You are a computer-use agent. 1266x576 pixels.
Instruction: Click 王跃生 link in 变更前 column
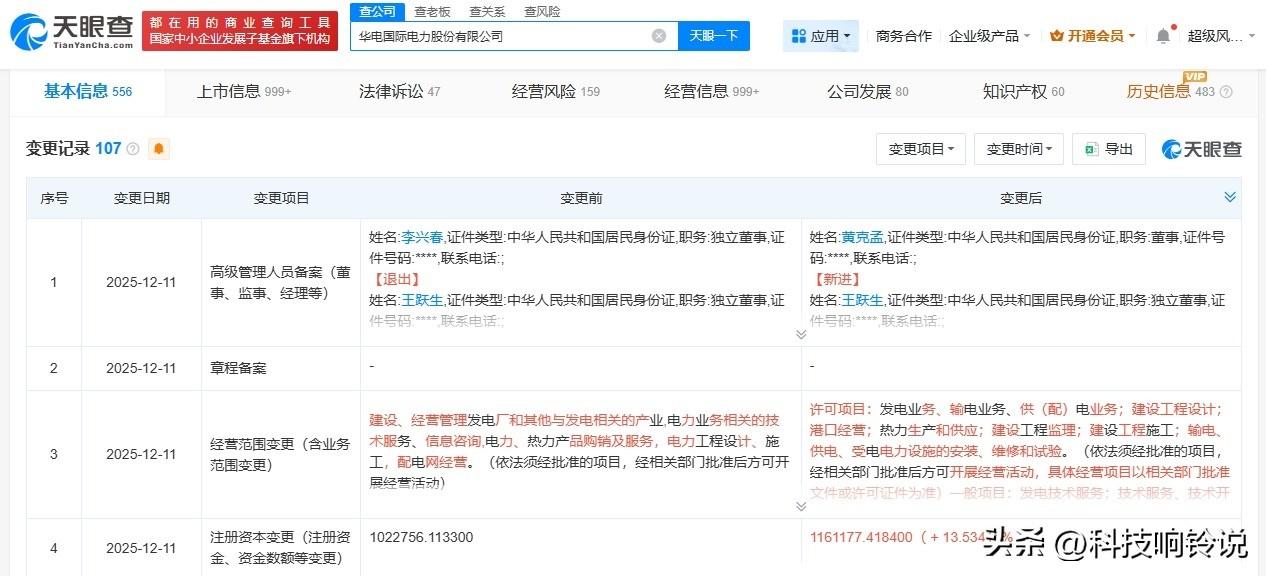(x=422, y=300)
